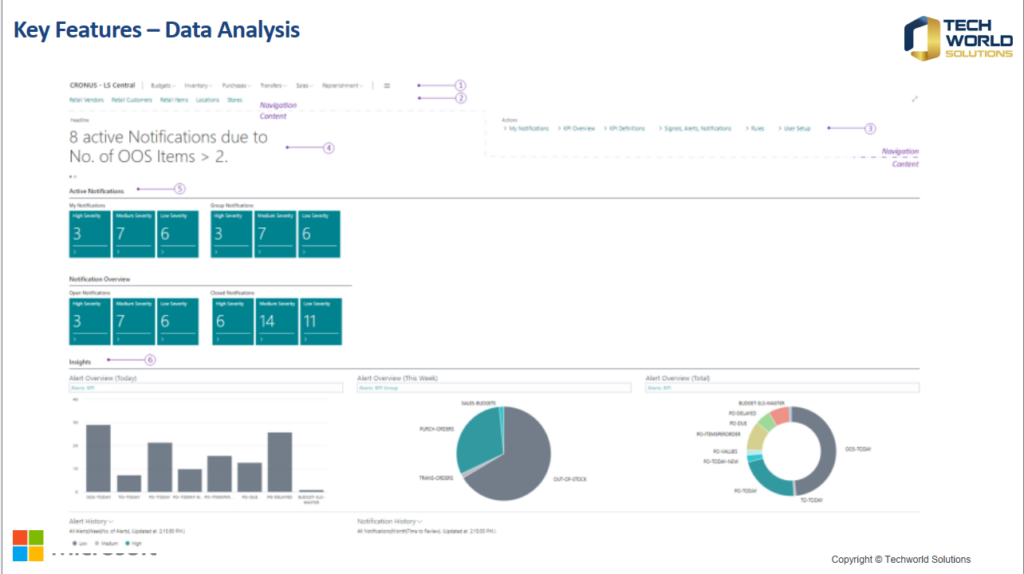Click the hamburger menu icon in navigation bar
Screen dimensions: 1024x574
387,86
